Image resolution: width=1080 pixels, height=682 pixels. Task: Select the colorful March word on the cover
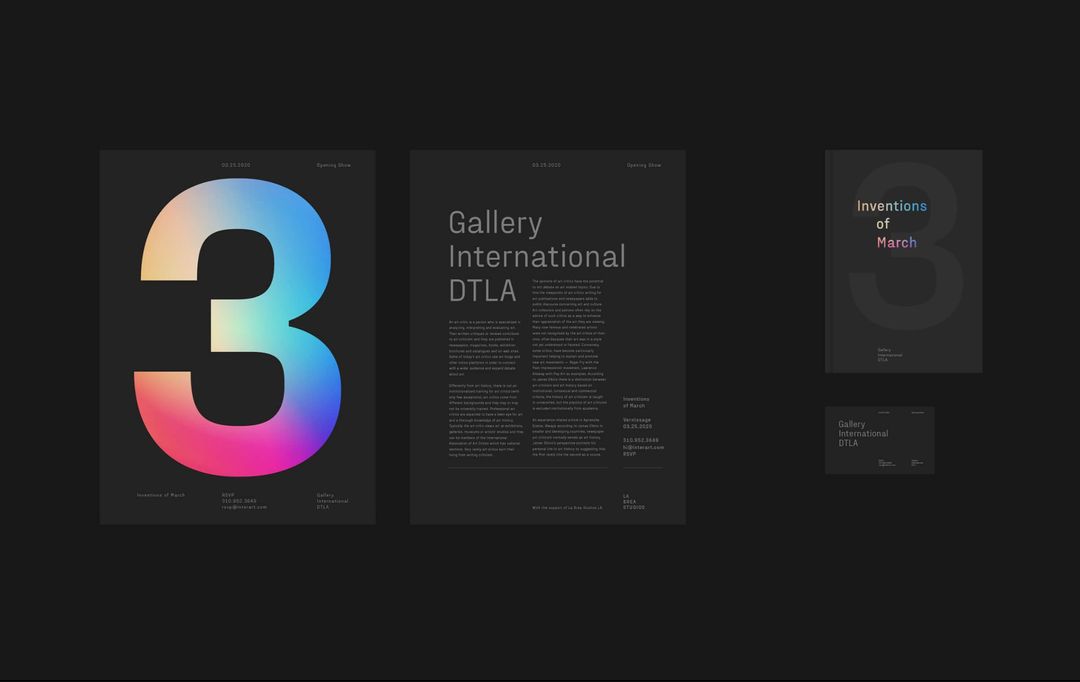tap(897, 242)
